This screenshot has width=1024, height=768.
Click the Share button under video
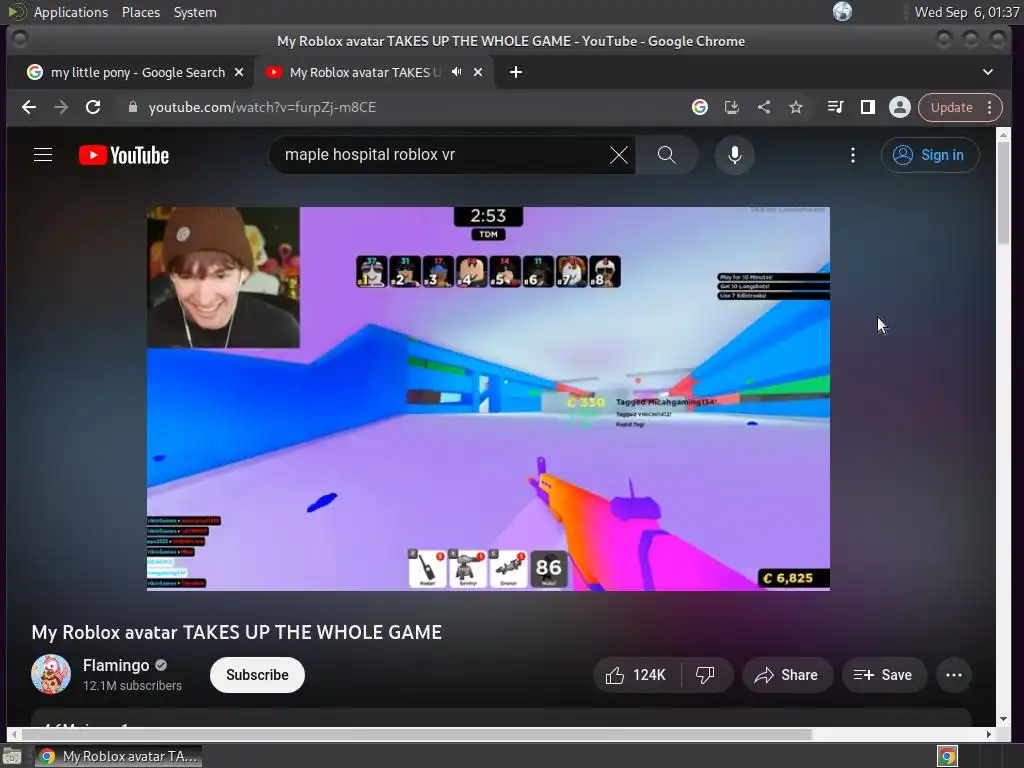[786, 675]
